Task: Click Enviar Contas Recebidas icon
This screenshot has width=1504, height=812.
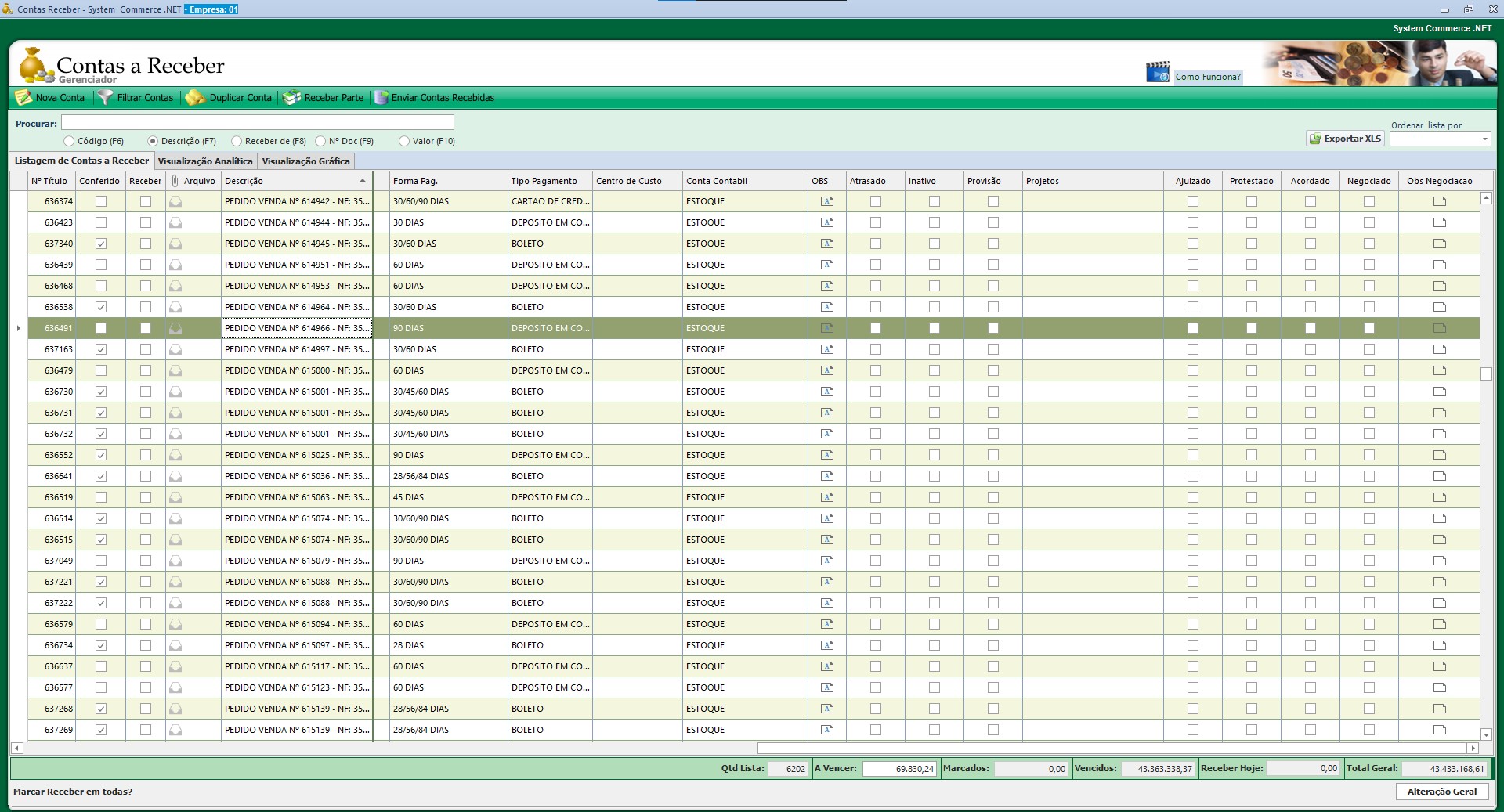Action: [381, 98]
